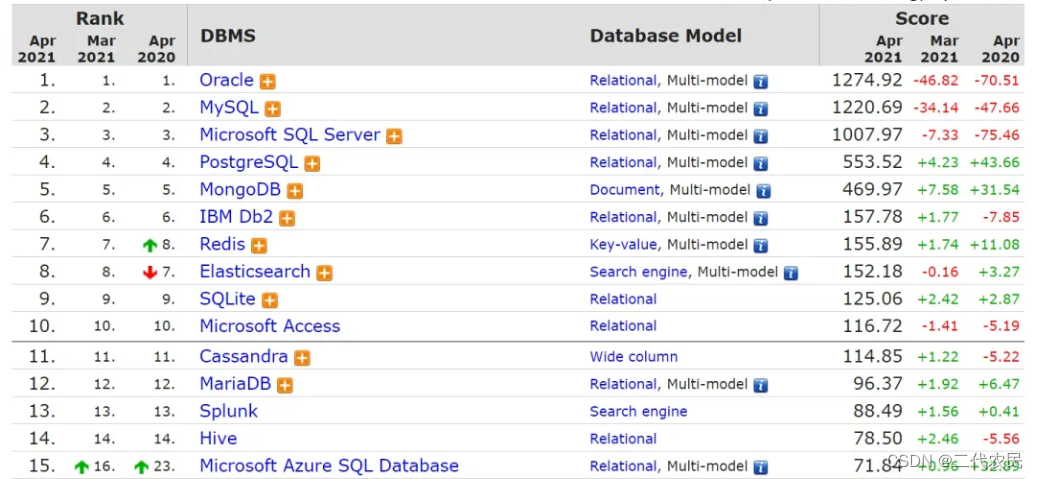Open the Redis link
Viewport: 1038px width, 479px height.
222,243
